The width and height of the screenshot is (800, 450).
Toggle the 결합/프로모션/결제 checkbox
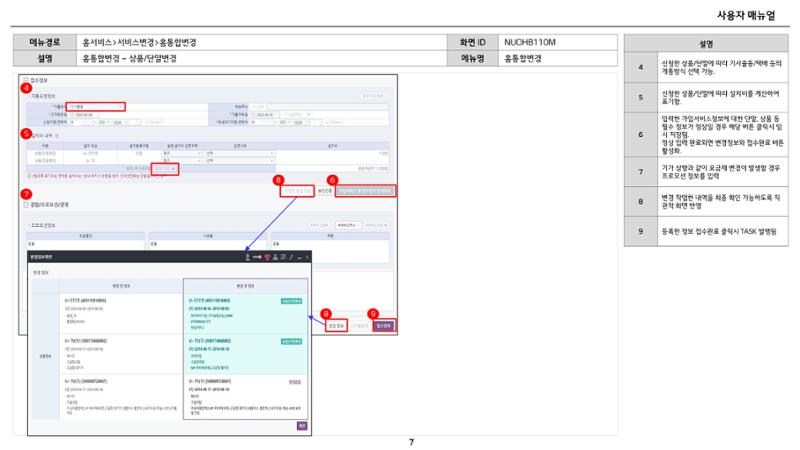[x=26, y=205]
